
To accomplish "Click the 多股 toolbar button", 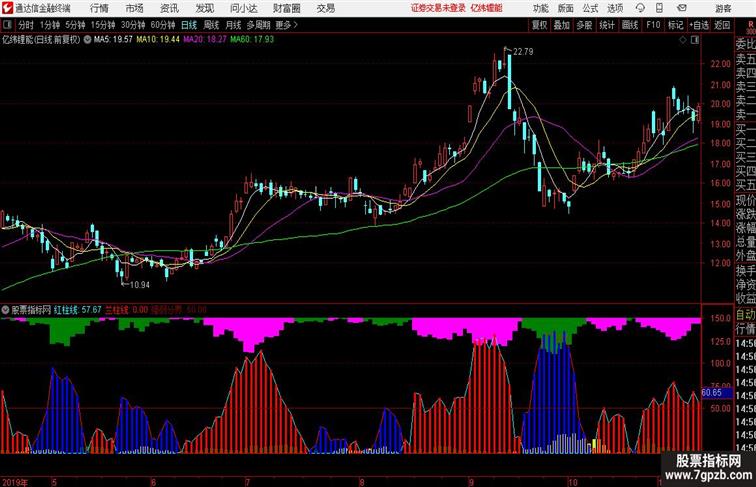I will click(584, 25).
